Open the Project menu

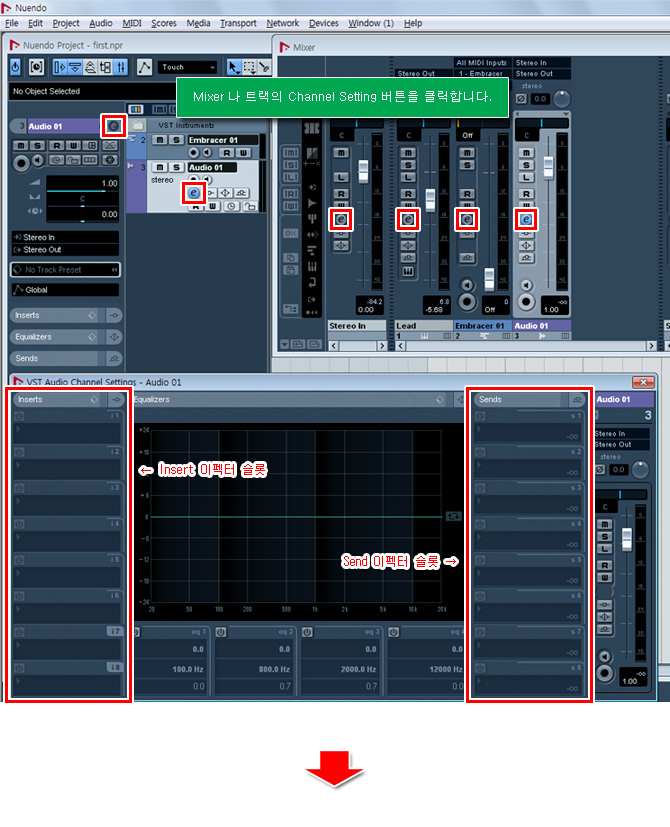click(66, 23)
